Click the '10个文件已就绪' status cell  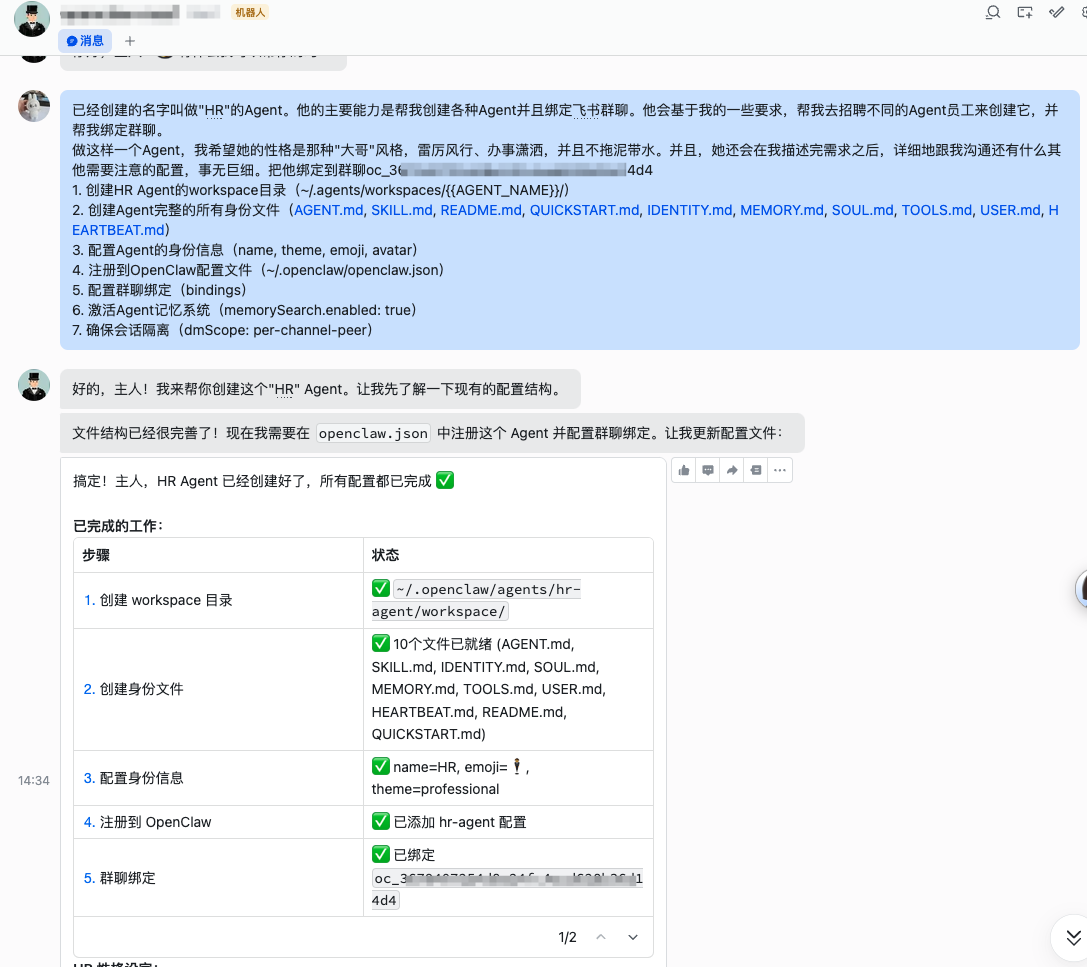click(x=508, y=689)
